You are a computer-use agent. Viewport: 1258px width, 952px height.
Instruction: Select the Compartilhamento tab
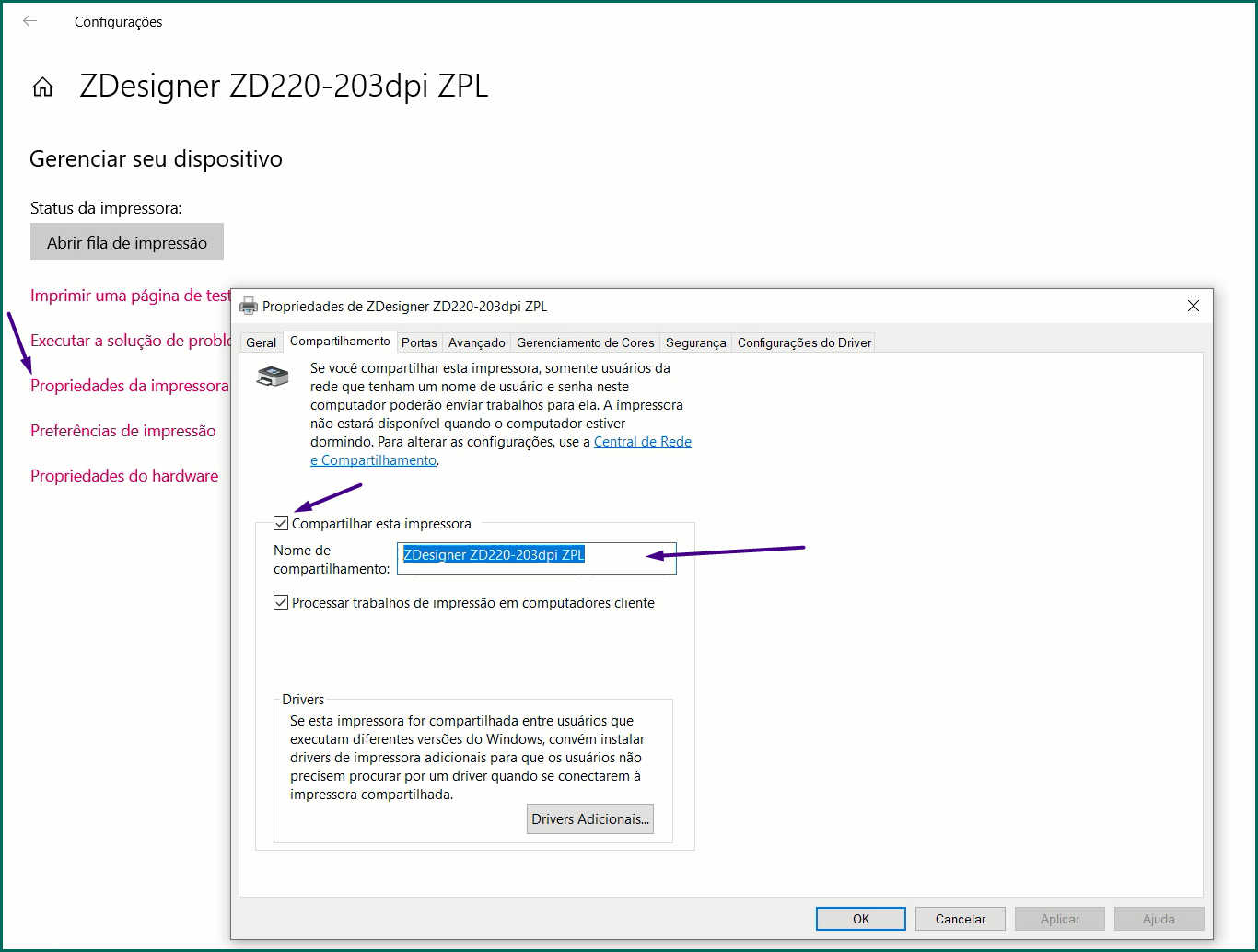coord(340,341)
